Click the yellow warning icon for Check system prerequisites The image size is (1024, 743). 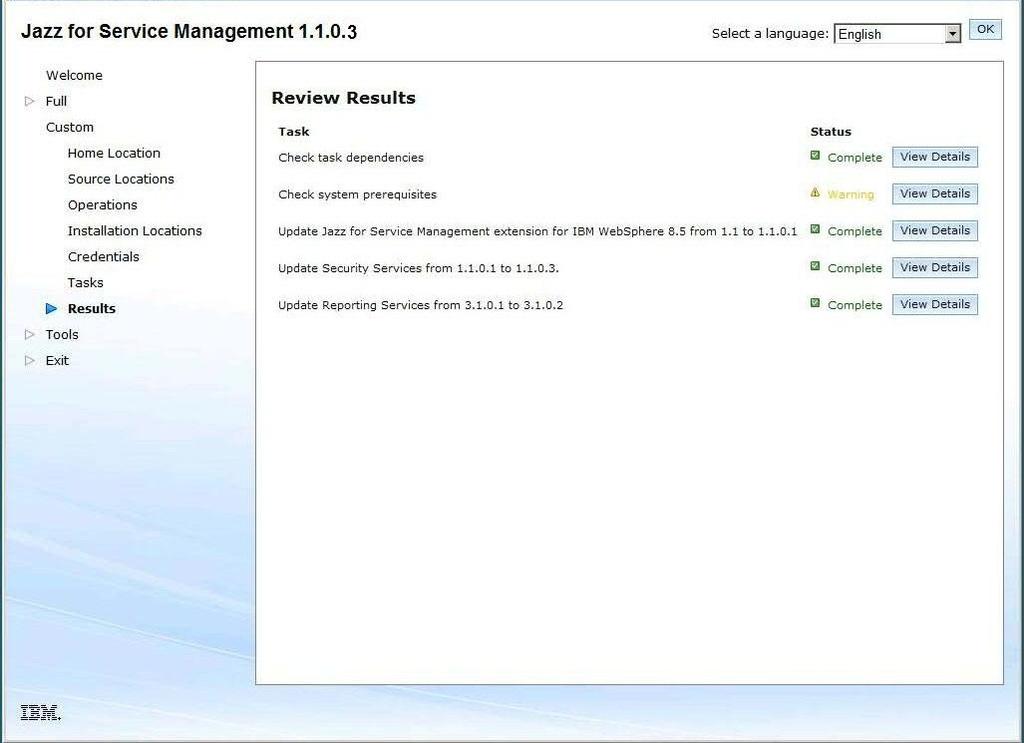point(815,193)
